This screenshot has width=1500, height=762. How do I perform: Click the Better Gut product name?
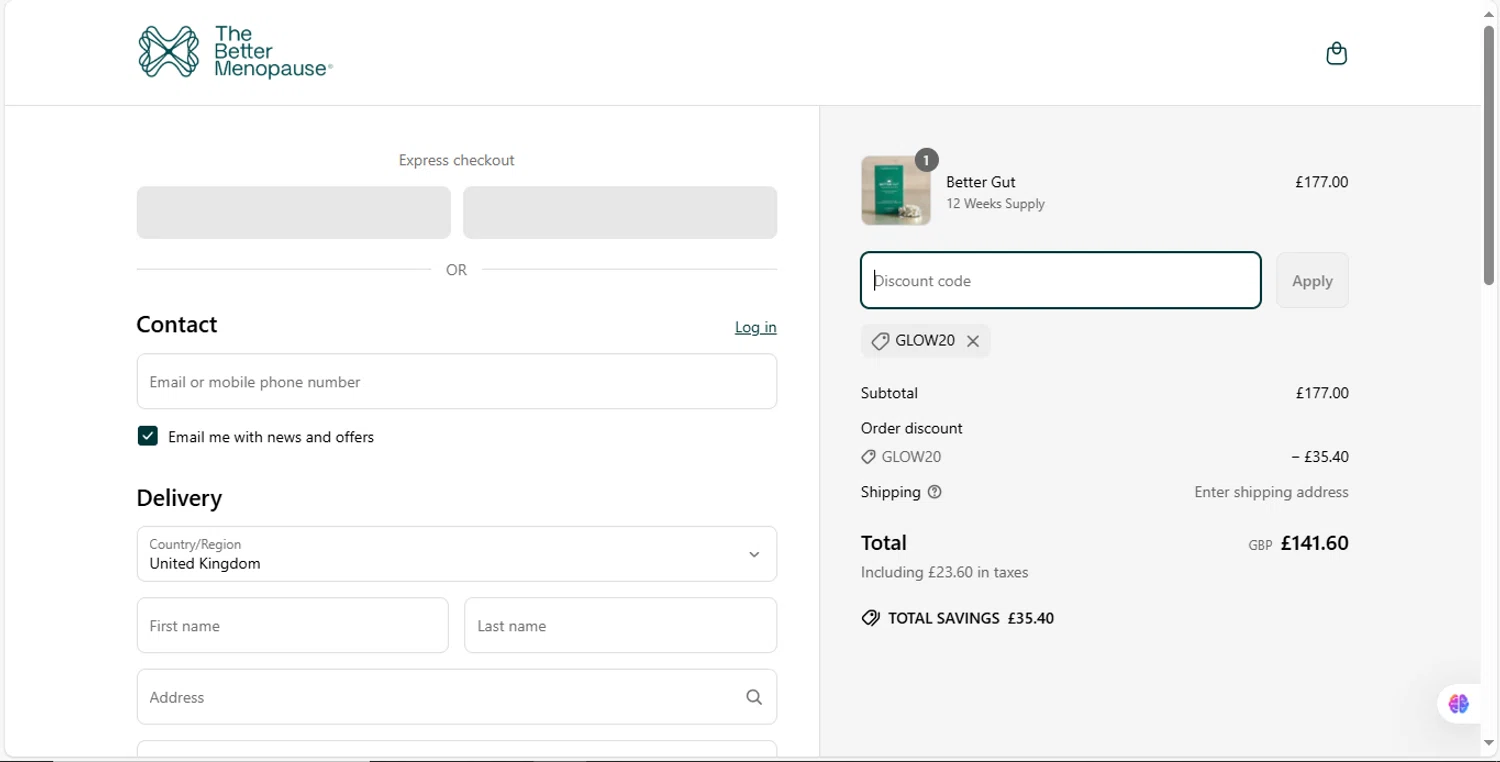point(981,182)
